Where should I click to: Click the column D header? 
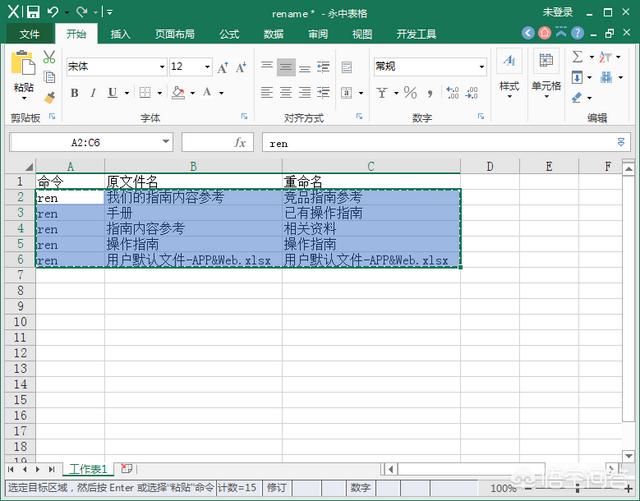pyautogui.click(x=490, y=166)
